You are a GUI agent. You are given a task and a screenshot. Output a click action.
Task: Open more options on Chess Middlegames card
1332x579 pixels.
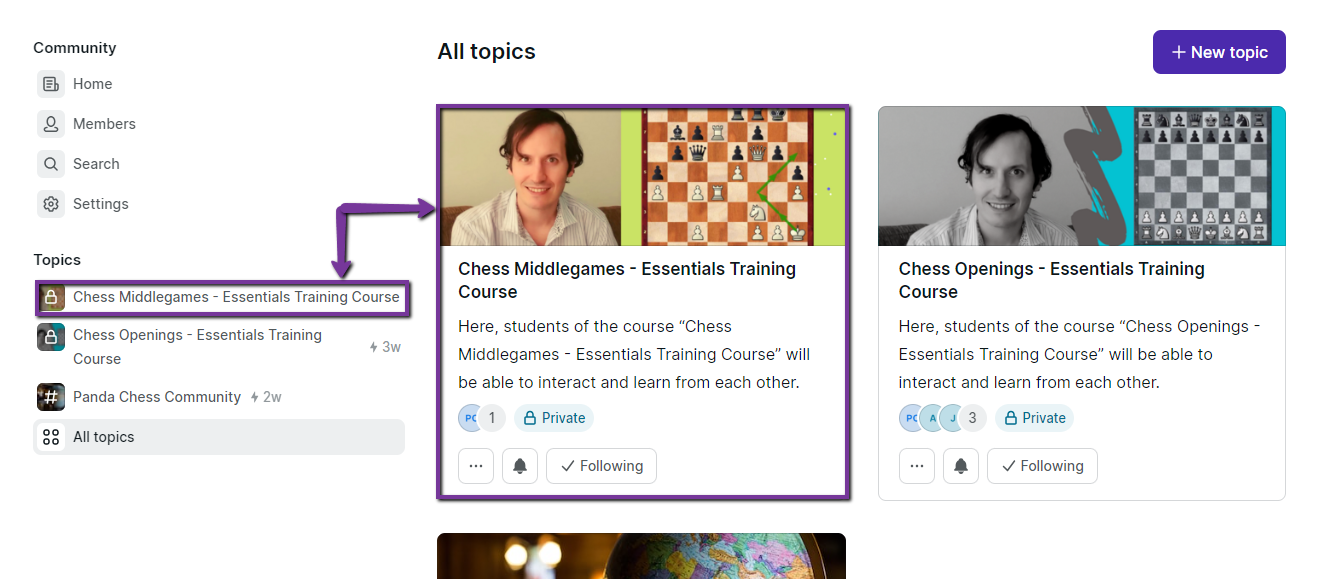coord(476,466)
